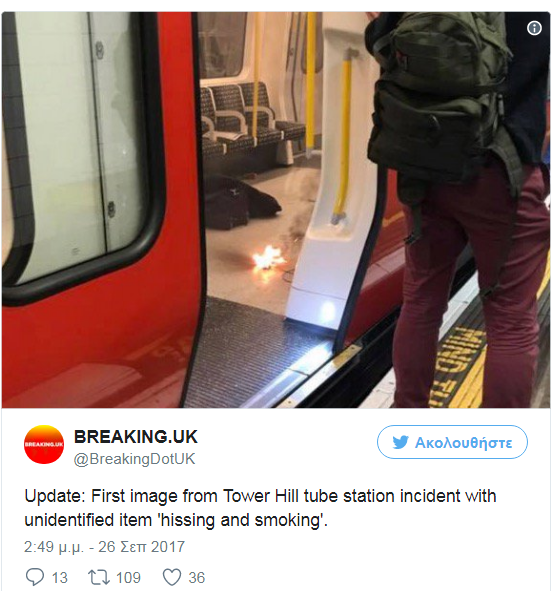Open the tube train photo
Image resolution: width=551 pixels, height=591 pixels.
coord(276,210)
